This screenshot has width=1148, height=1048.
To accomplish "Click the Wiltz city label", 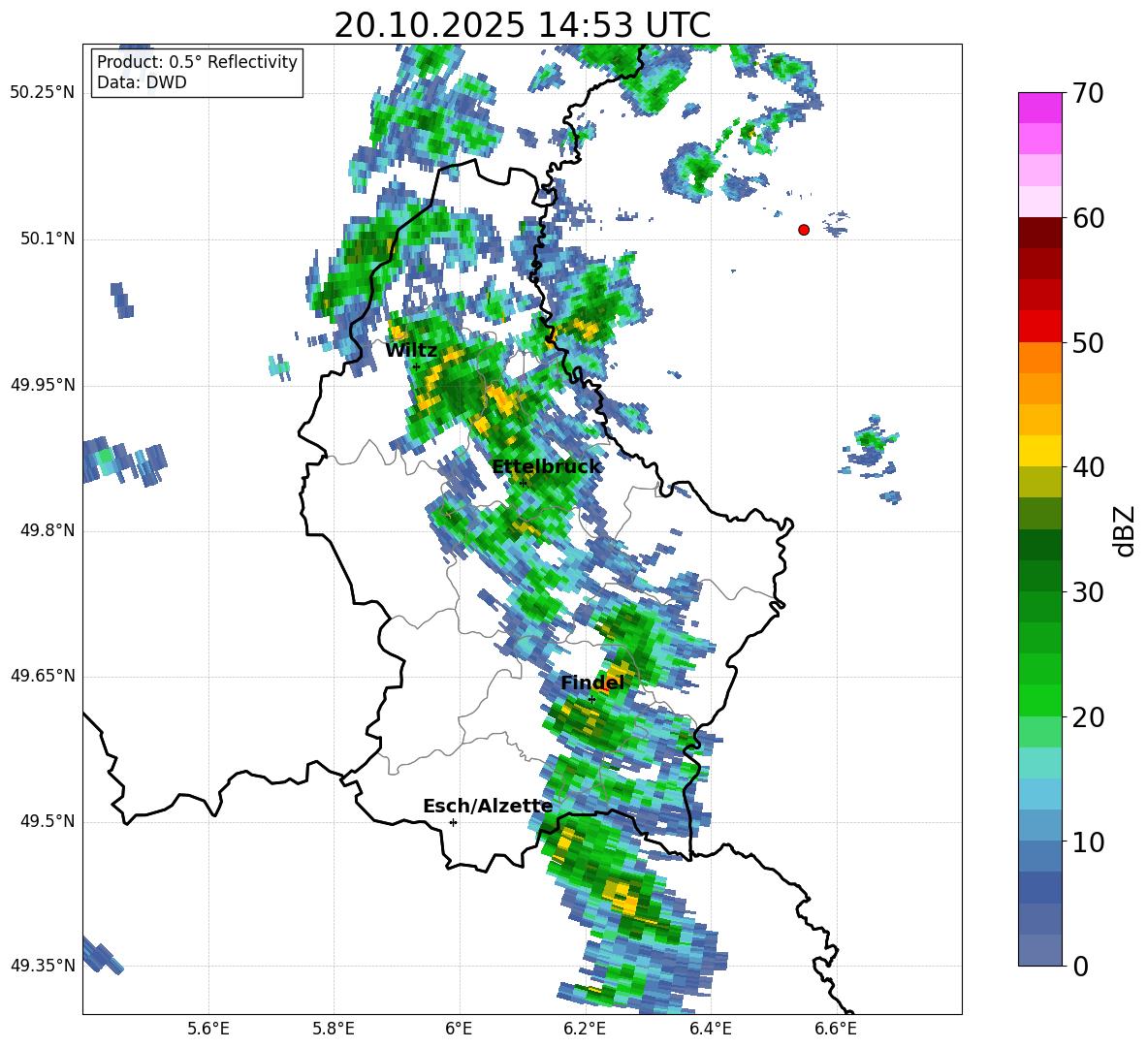I will (411, 351).
